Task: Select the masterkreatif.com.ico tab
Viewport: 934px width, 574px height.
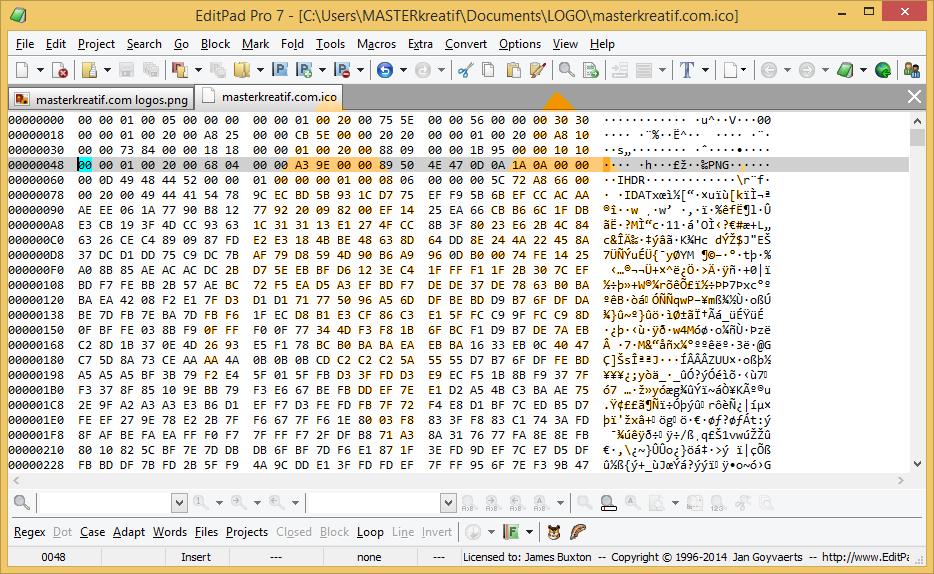Action: click(x=269, y=97)
